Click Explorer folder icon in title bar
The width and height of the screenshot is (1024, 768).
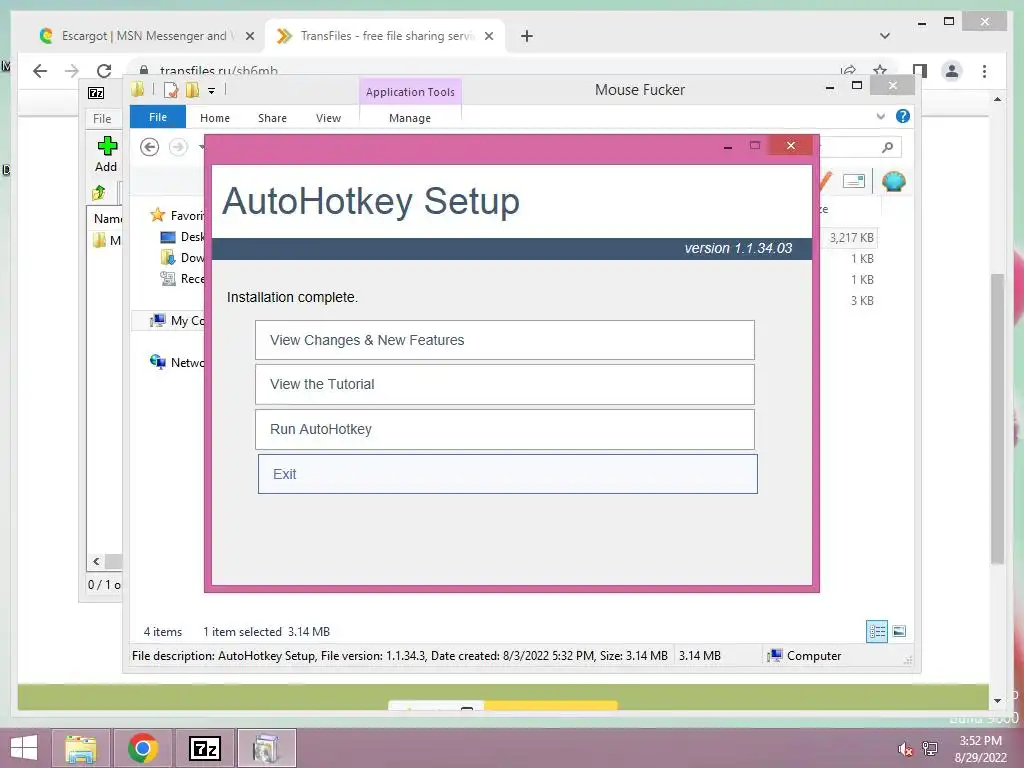click(x=137, y=89)
